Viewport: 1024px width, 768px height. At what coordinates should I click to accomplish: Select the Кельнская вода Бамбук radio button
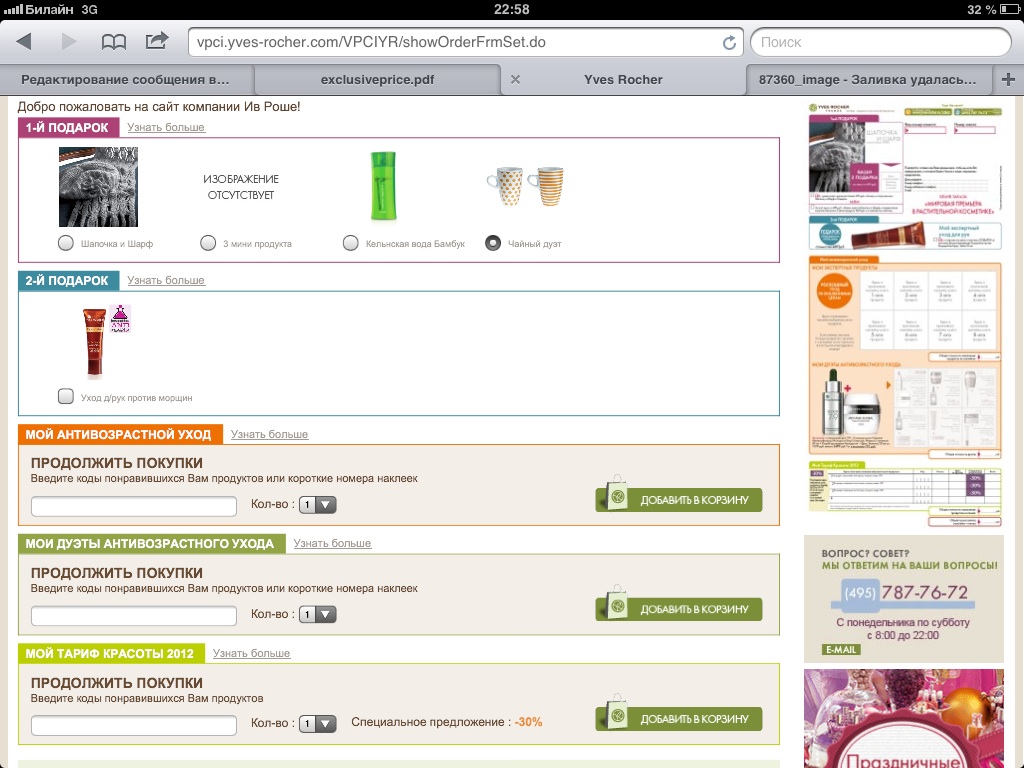351,243
